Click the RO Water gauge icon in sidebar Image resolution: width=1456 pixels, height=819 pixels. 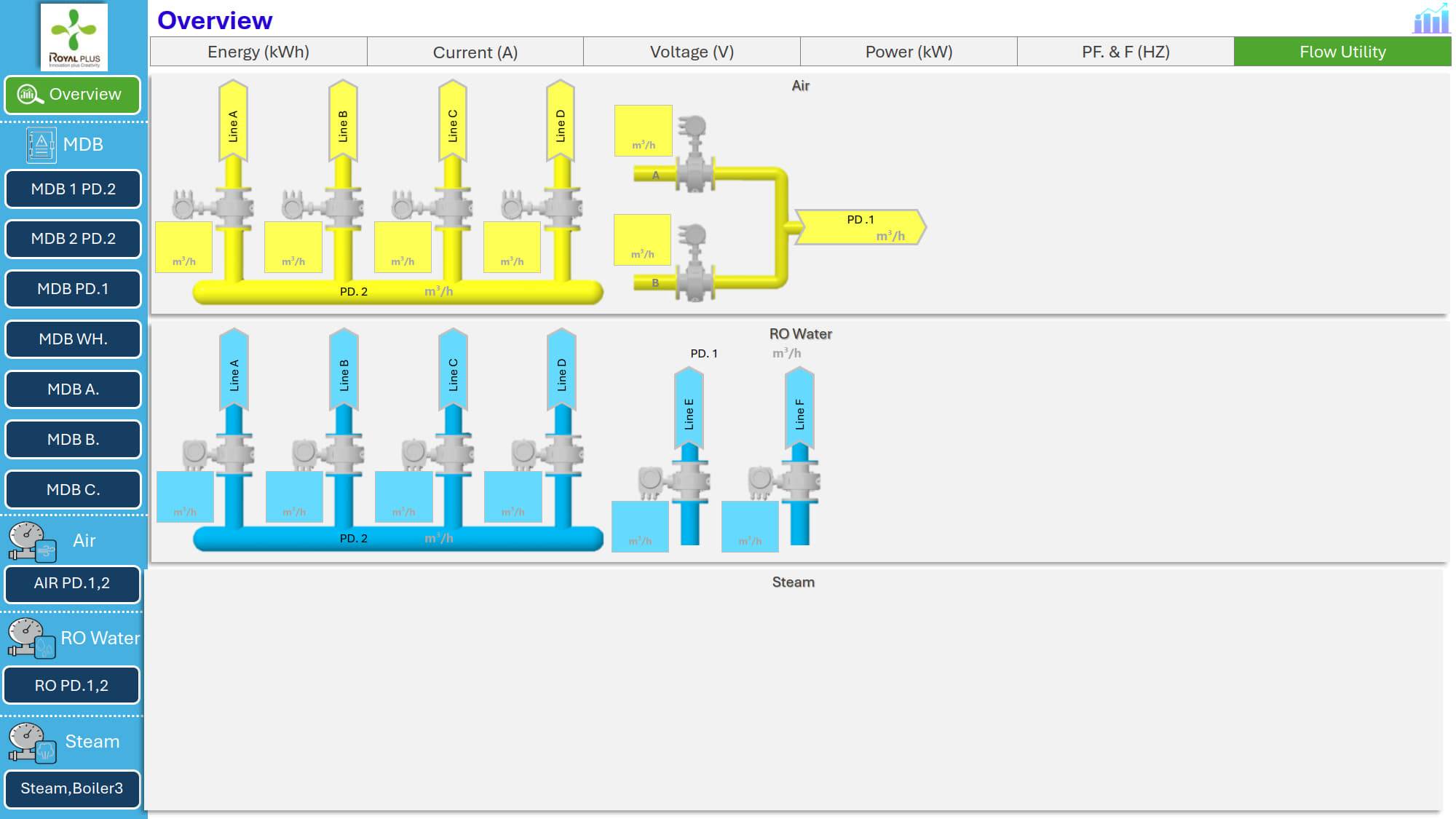[32, 638]
